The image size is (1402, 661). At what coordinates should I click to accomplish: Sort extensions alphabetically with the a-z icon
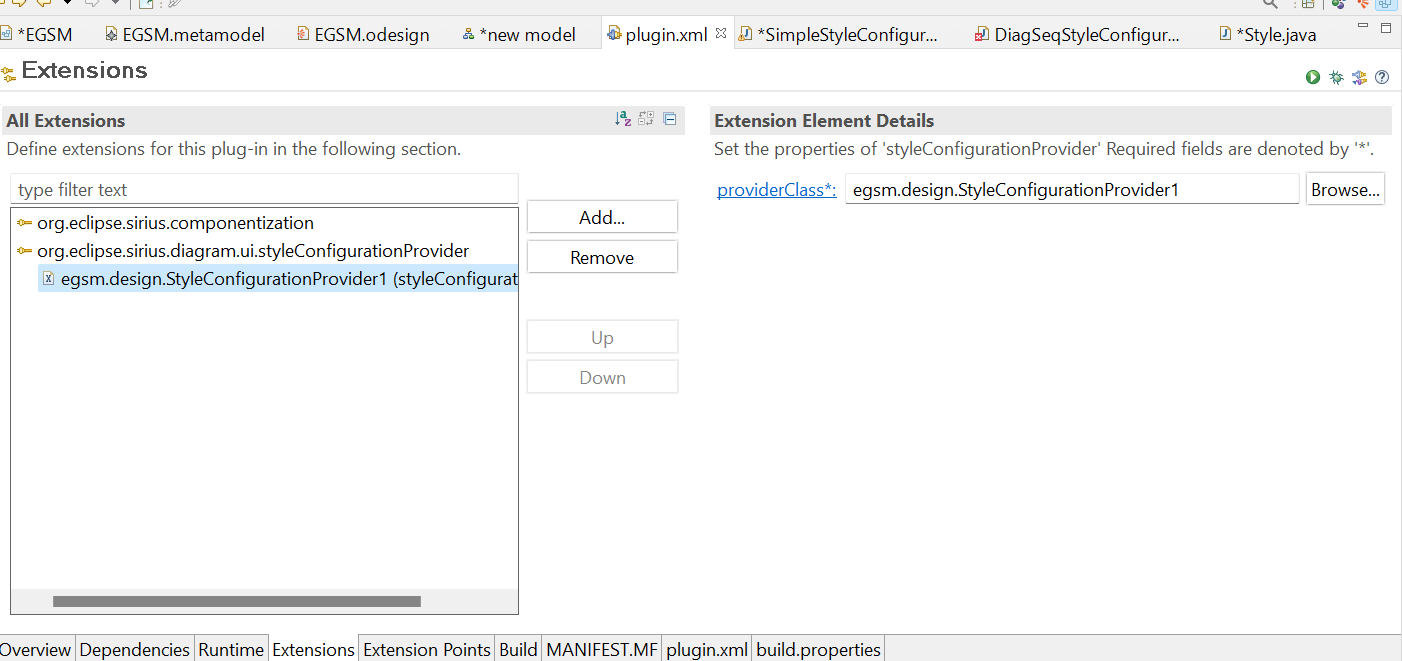click(x=623, y=119)
